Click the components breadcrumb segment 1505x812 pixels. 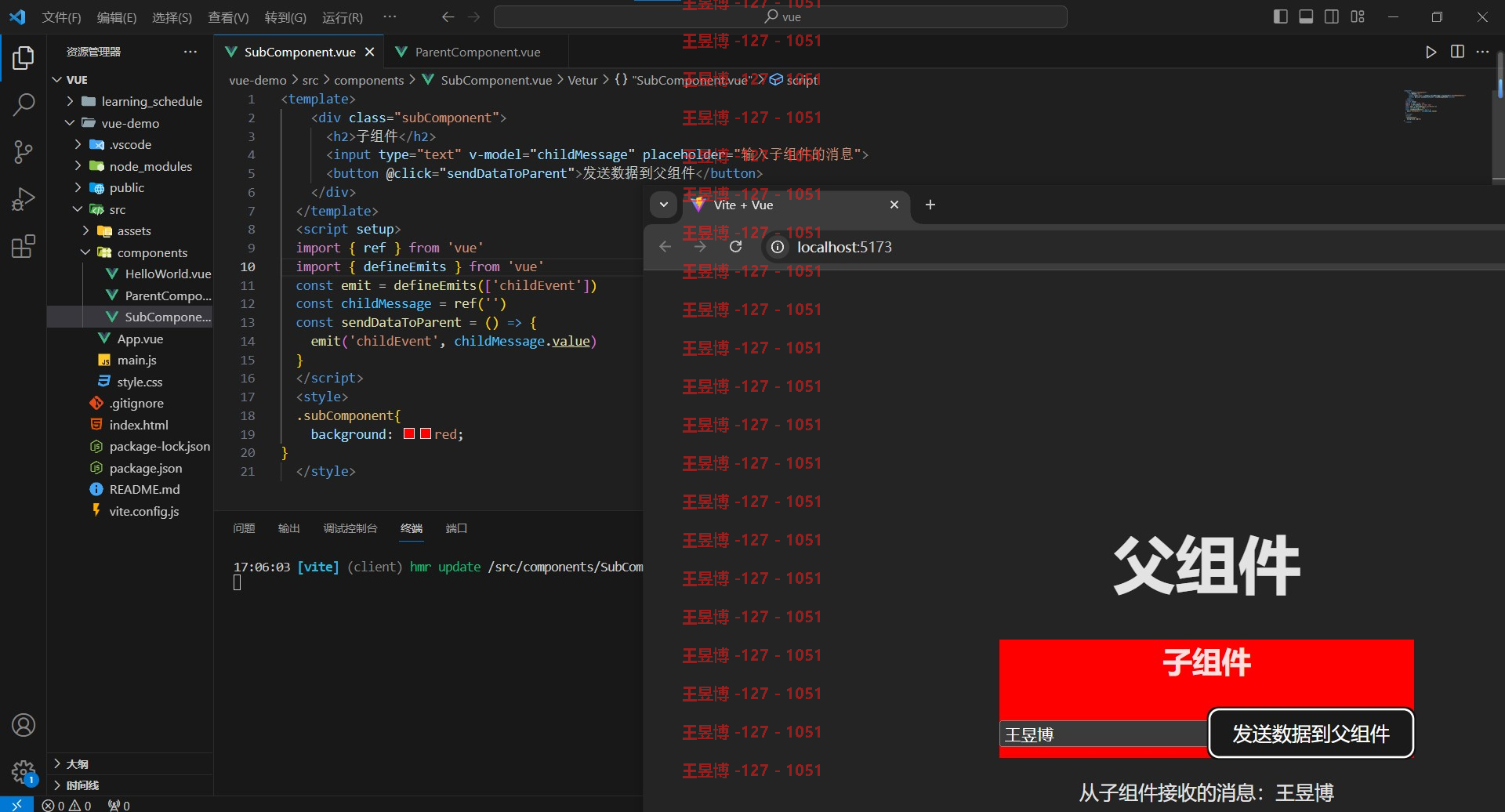click(368, 80)
